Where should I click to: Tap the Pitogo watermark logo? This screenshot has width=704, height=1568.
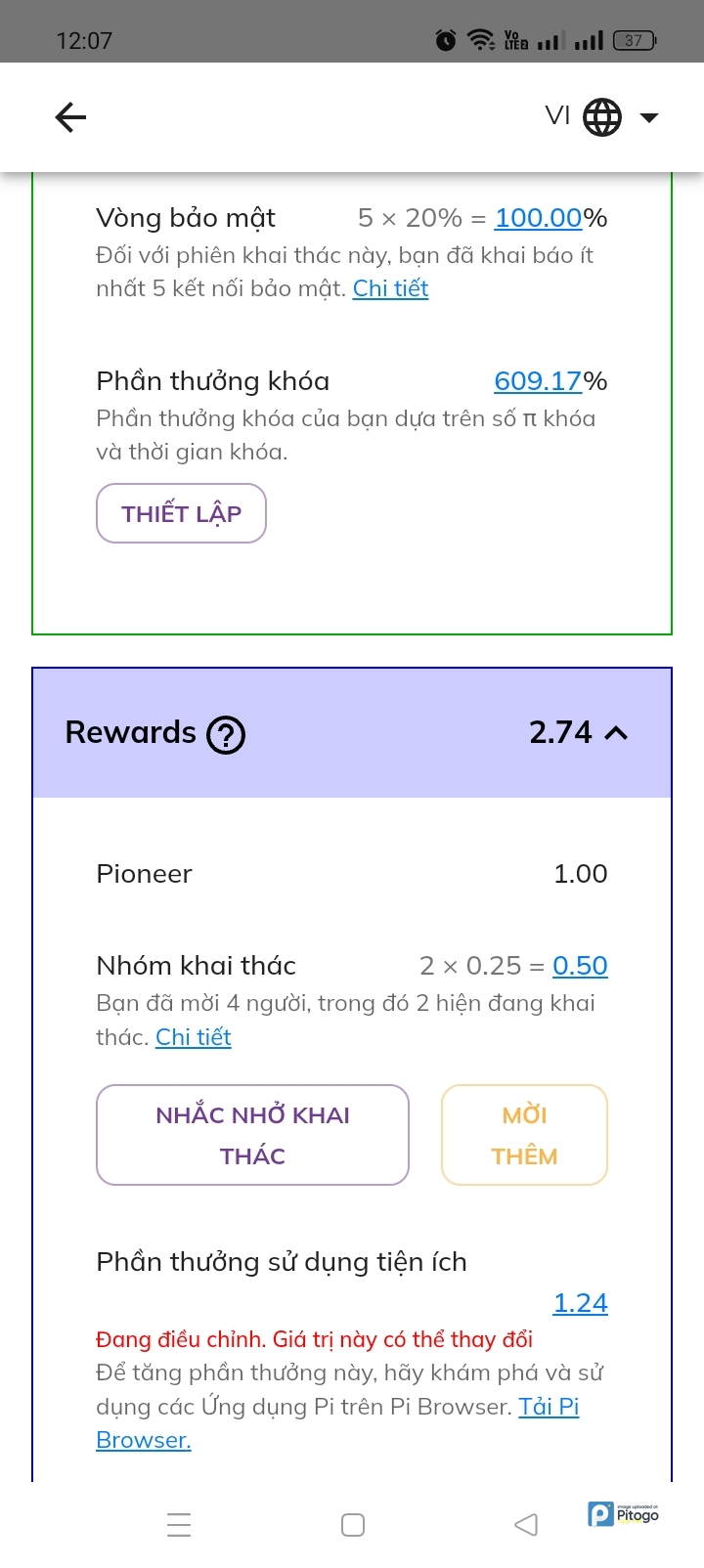tap(624, 1514)
